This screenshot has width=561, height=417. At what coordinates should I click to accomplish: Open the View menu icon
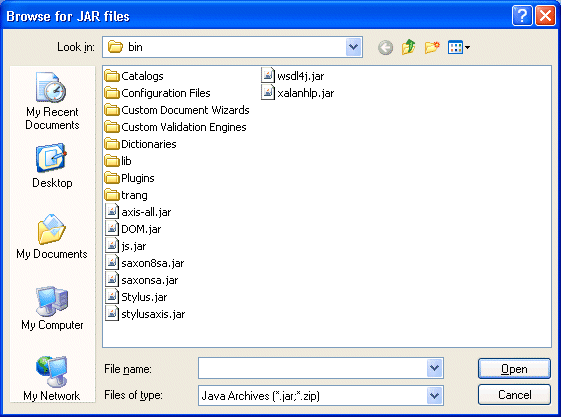click(x=459, y=47)
